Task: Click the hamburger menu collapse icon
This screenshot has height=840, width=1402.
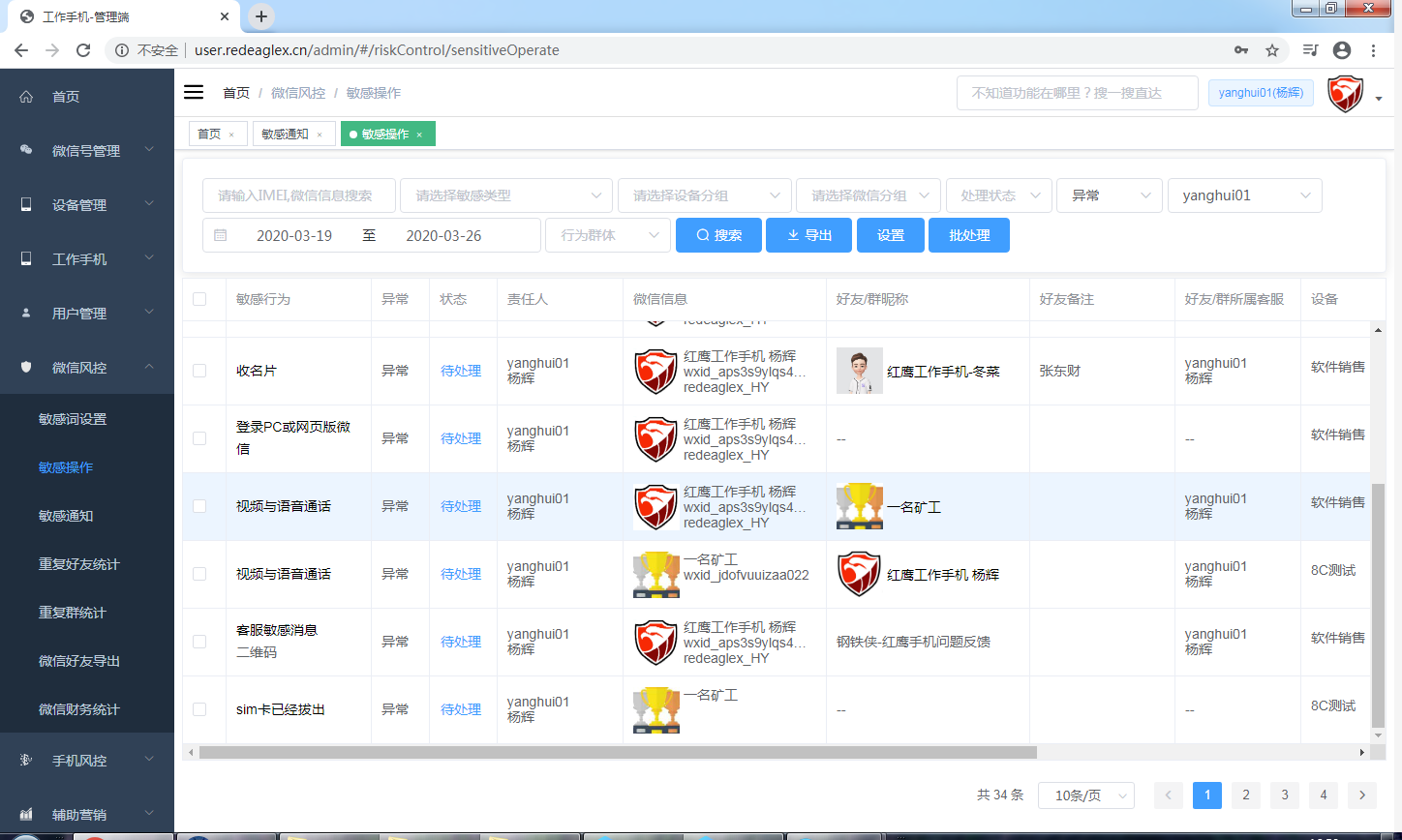Action: tap(194, 92)
